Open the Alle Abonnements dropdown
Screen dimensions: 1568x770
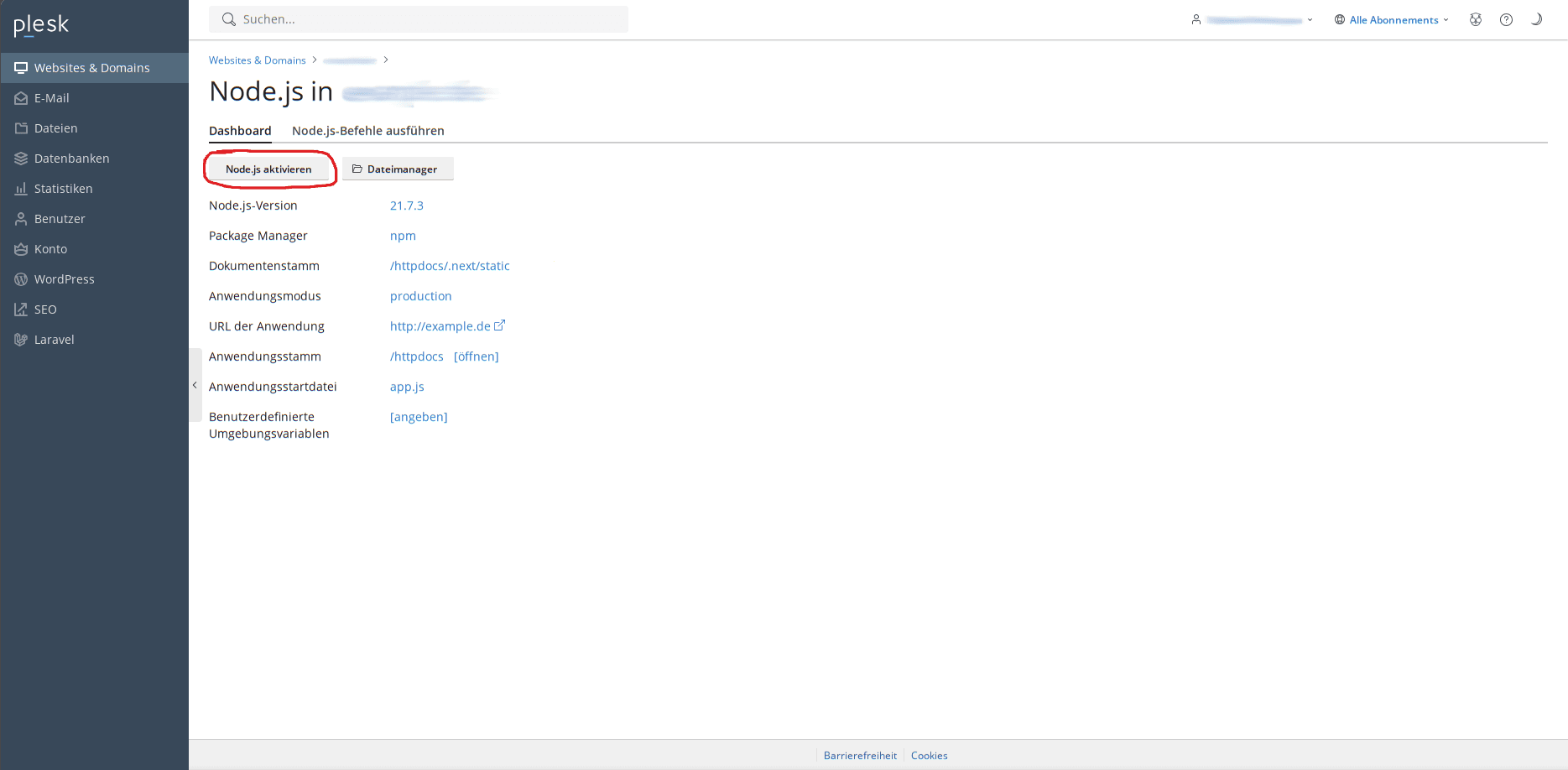[1392, 20]
